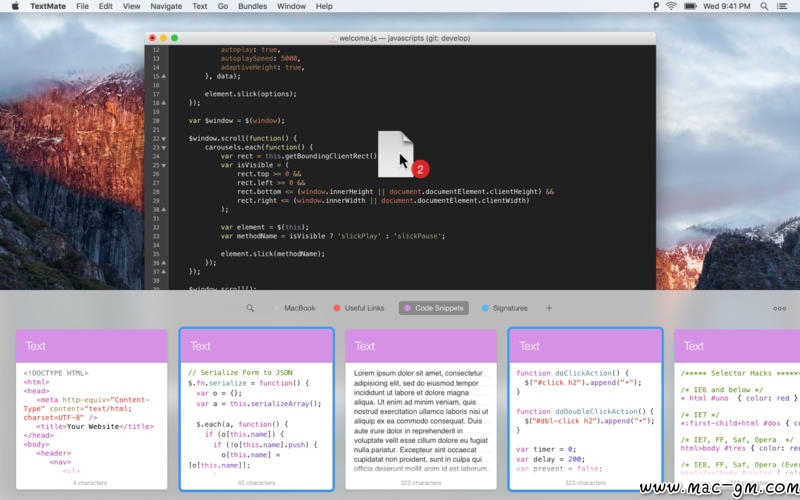Click line number 20 in the gutter
This screenshot has width=800, height=500.
(156, 121)
